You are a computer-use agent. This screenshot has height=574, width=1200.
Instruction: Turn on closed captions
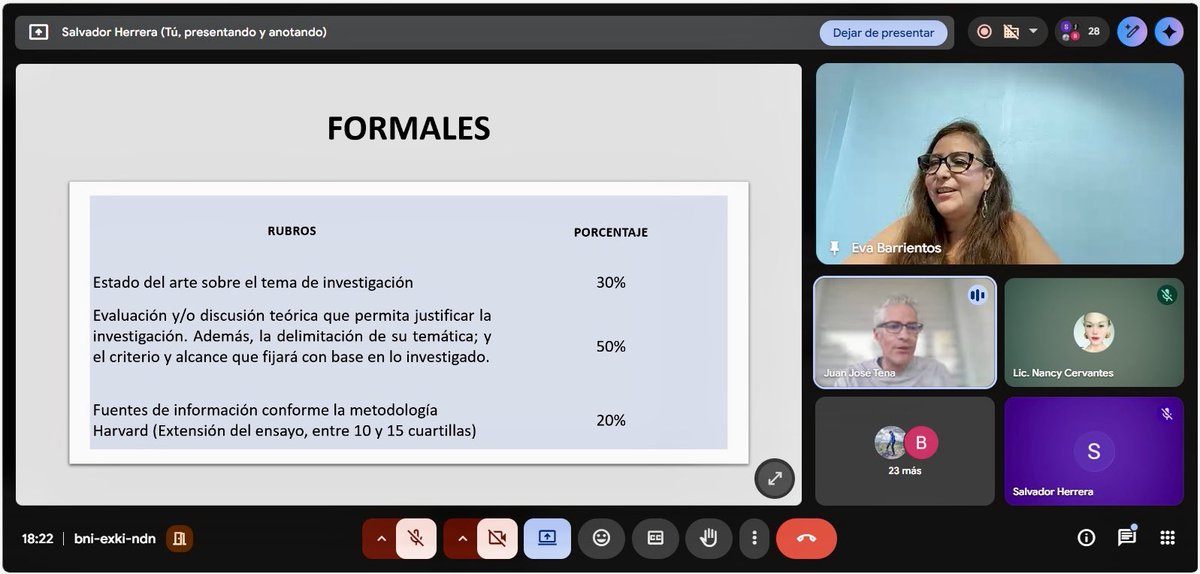coord(655,537)
